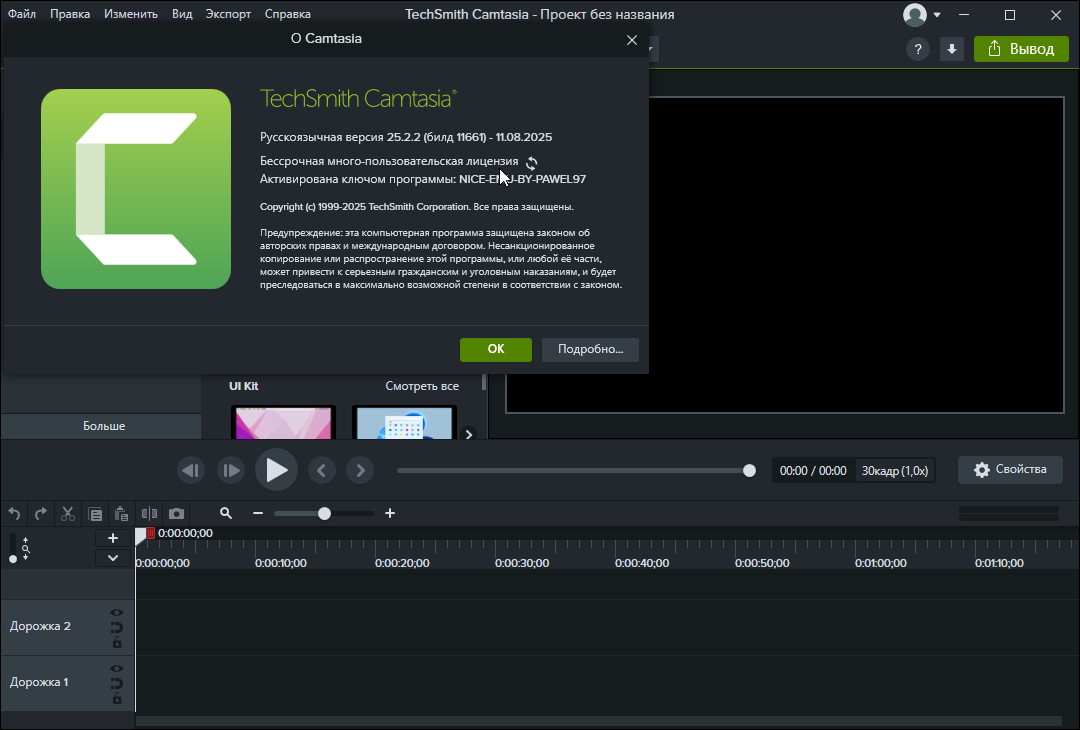Image resolution: width=1080 pixels, height=730 pixels.
Task: Click the license refresh icon in About dialog
Action: [532, 163]
